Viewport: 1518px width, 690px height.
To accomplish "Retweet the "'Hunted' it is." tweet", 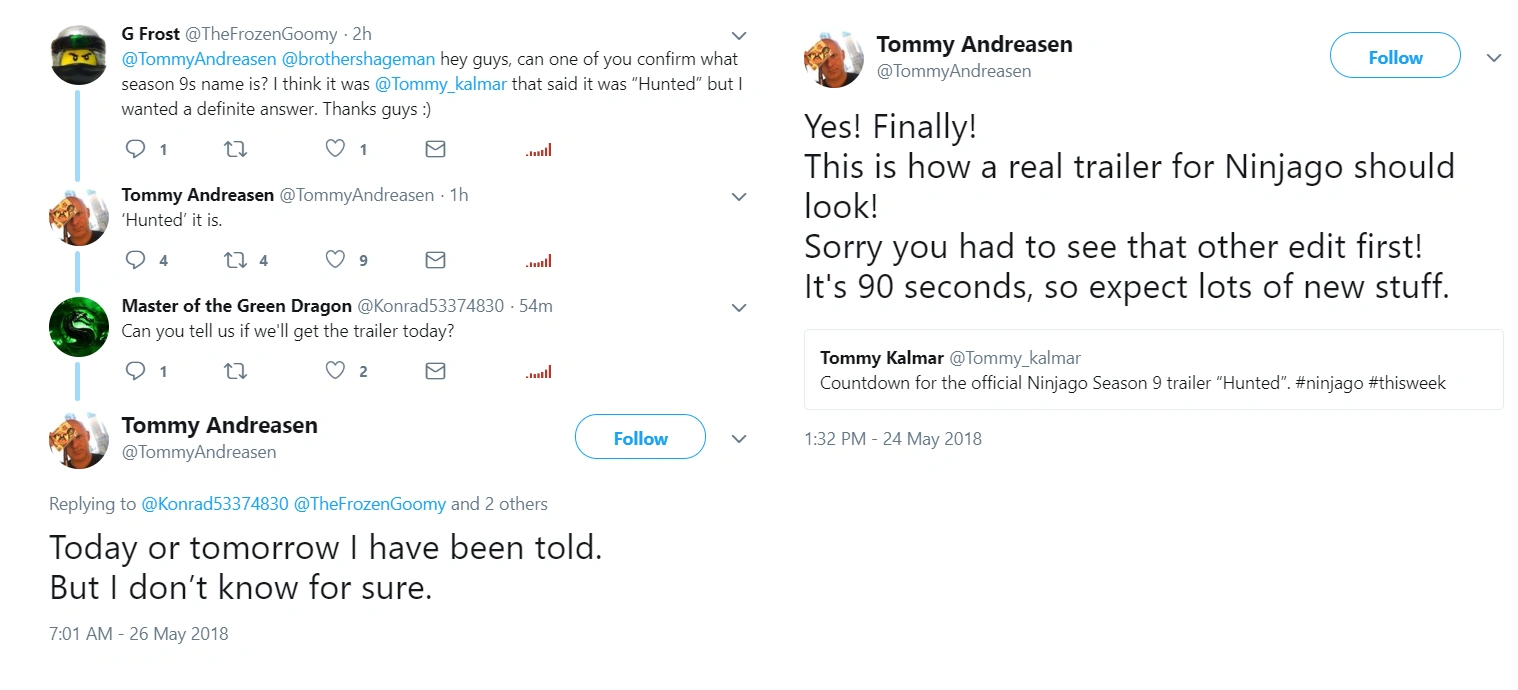I will click(x=235, y=260).
